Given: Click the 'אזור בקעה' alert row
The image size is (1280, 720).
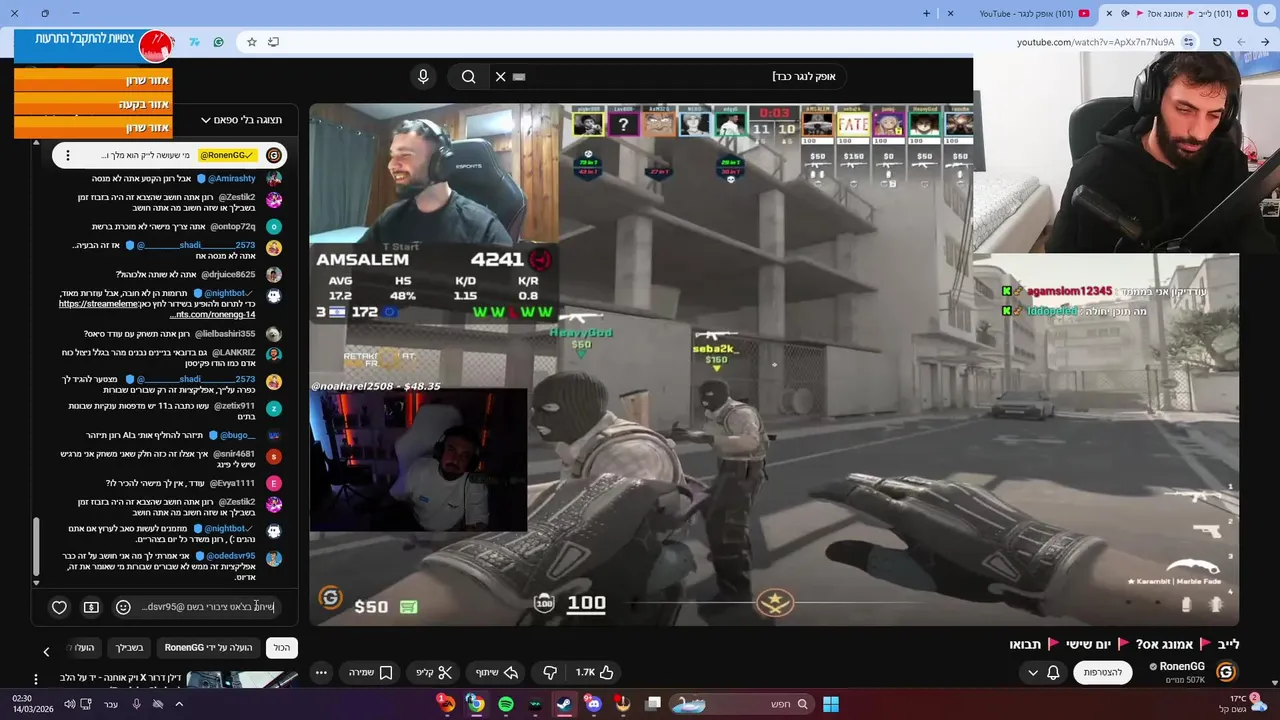Looking at the screenshot, I should pos(93,104).
